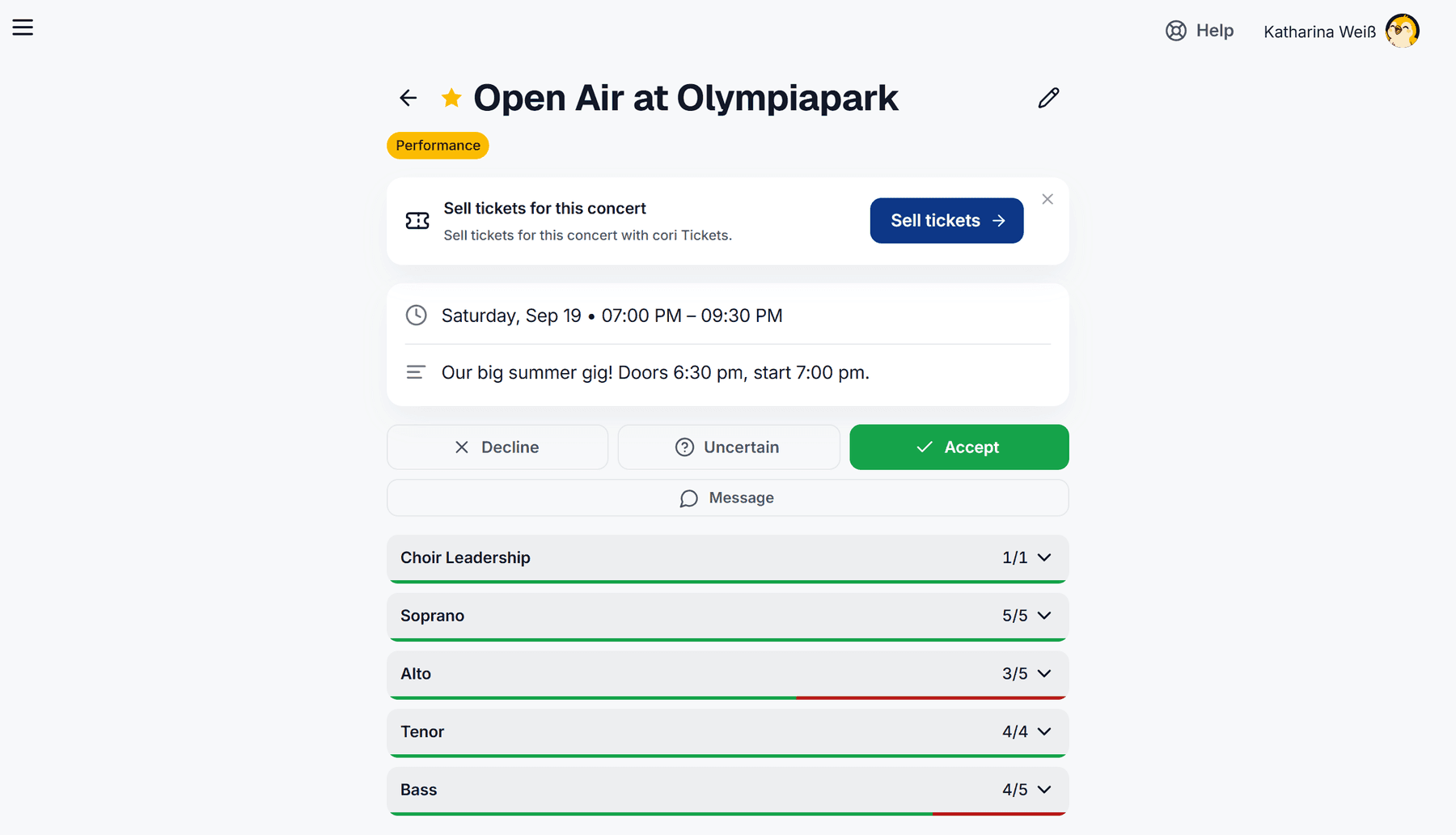Click the Performance category tag
Image resolution: width=1456 pixels, height=835 pixels.
tap(438, 146)
